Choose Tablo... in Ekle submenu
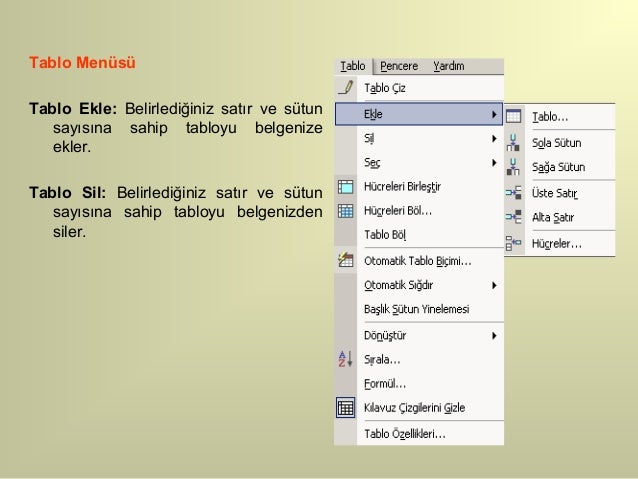Viewport: 638px width, 479px height. click(550, 117)
